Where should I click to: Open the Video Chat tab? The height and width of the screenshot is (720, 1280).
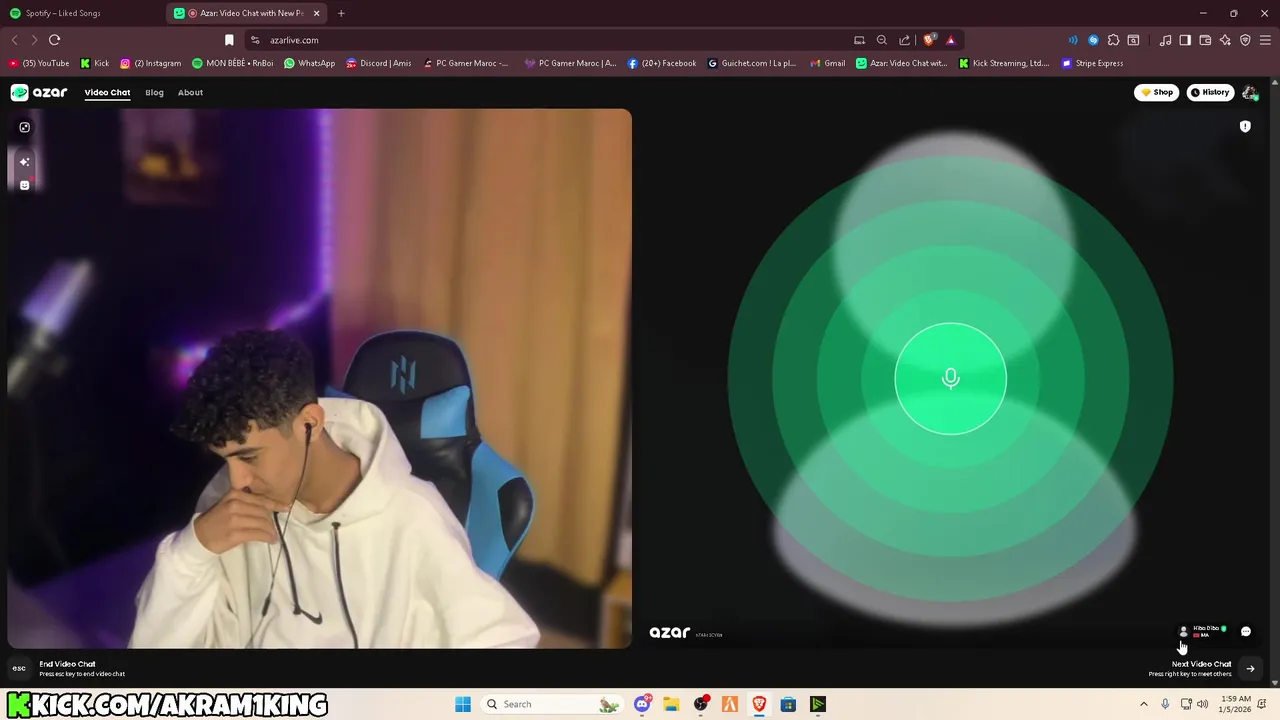[x=107, y=92]
